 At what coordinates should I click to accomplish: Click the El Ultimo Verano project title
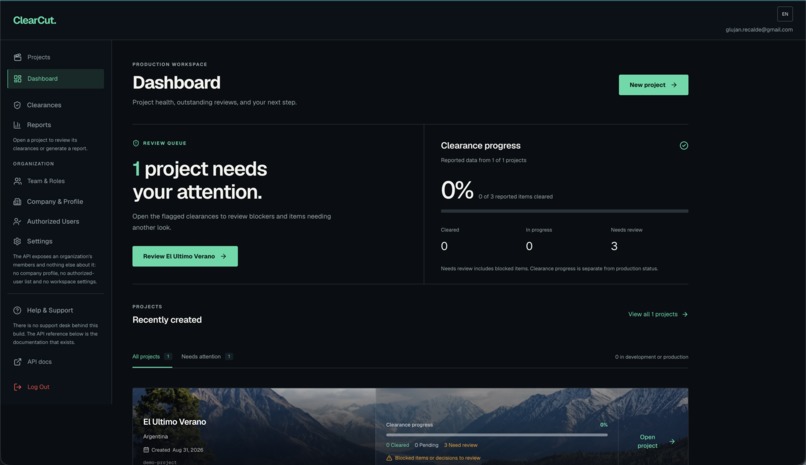coord(174,422)
